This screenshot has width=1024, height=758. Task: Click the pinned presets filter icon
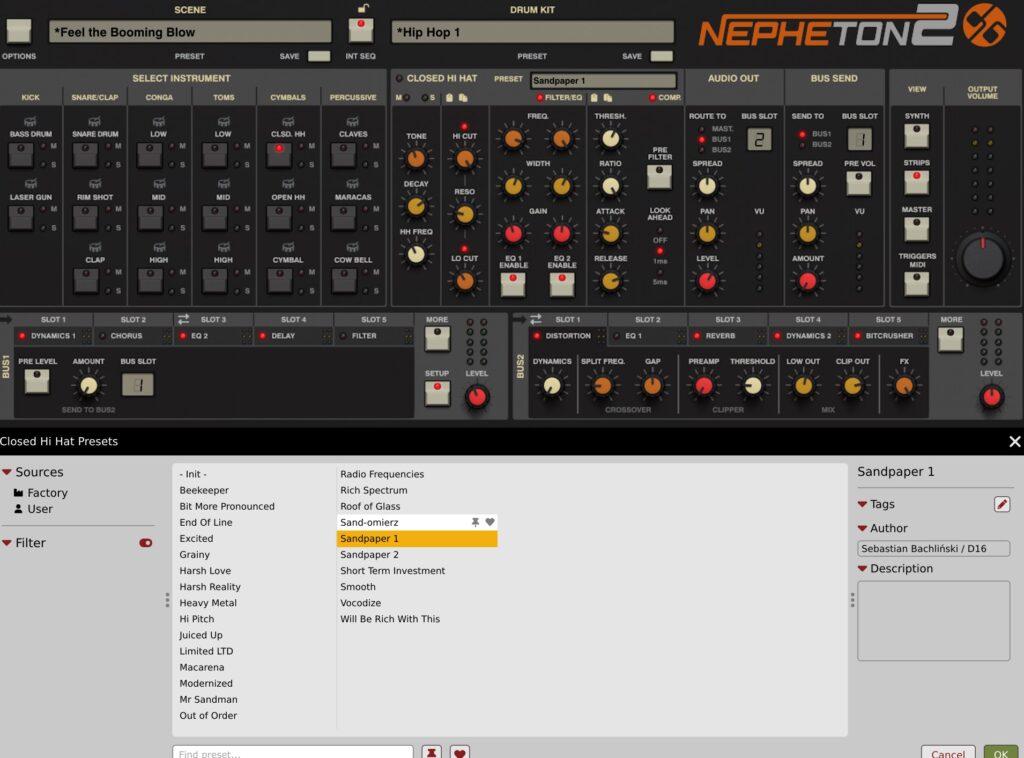[431, 752]
